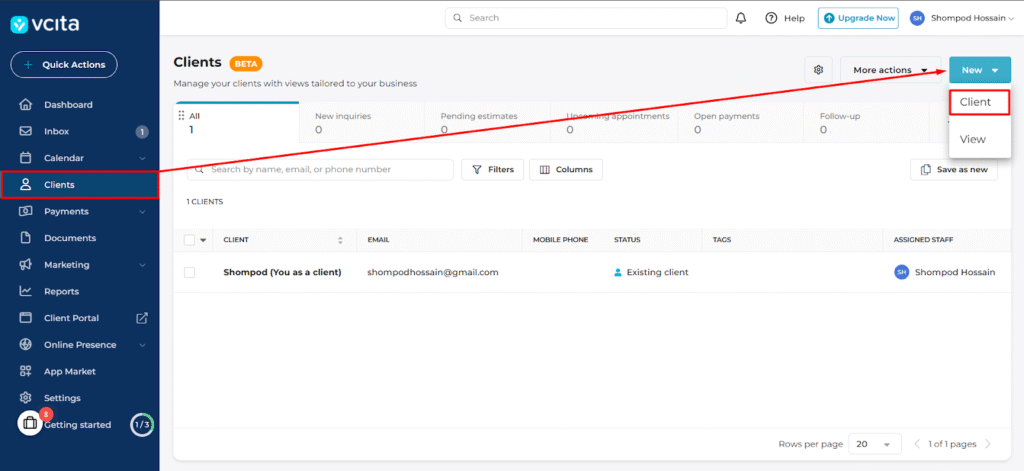
Task: Open App Market from sidebar
Action: coord(69,371)
